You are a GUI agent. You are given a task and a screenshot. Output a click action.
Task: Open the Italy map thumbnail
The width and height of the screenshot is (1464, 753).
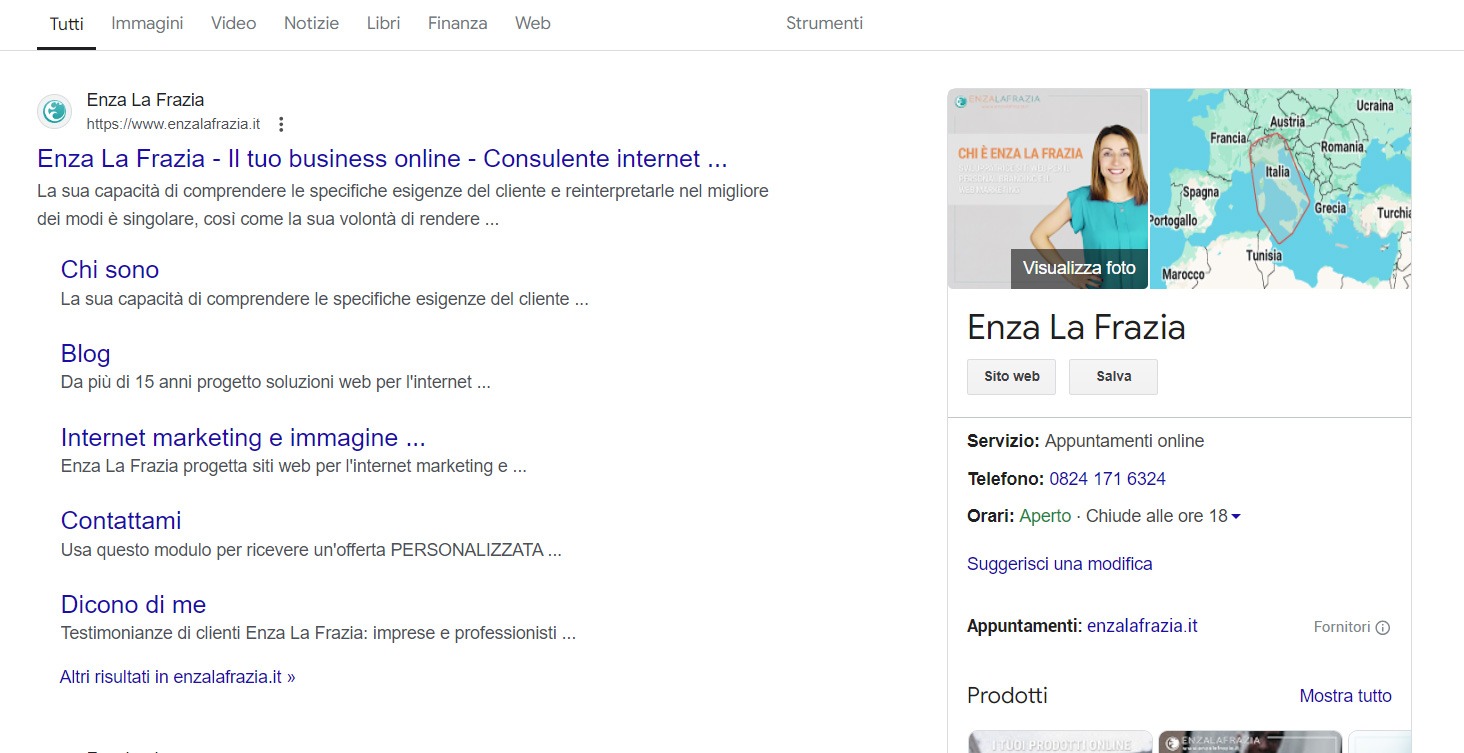[1280, 188]
